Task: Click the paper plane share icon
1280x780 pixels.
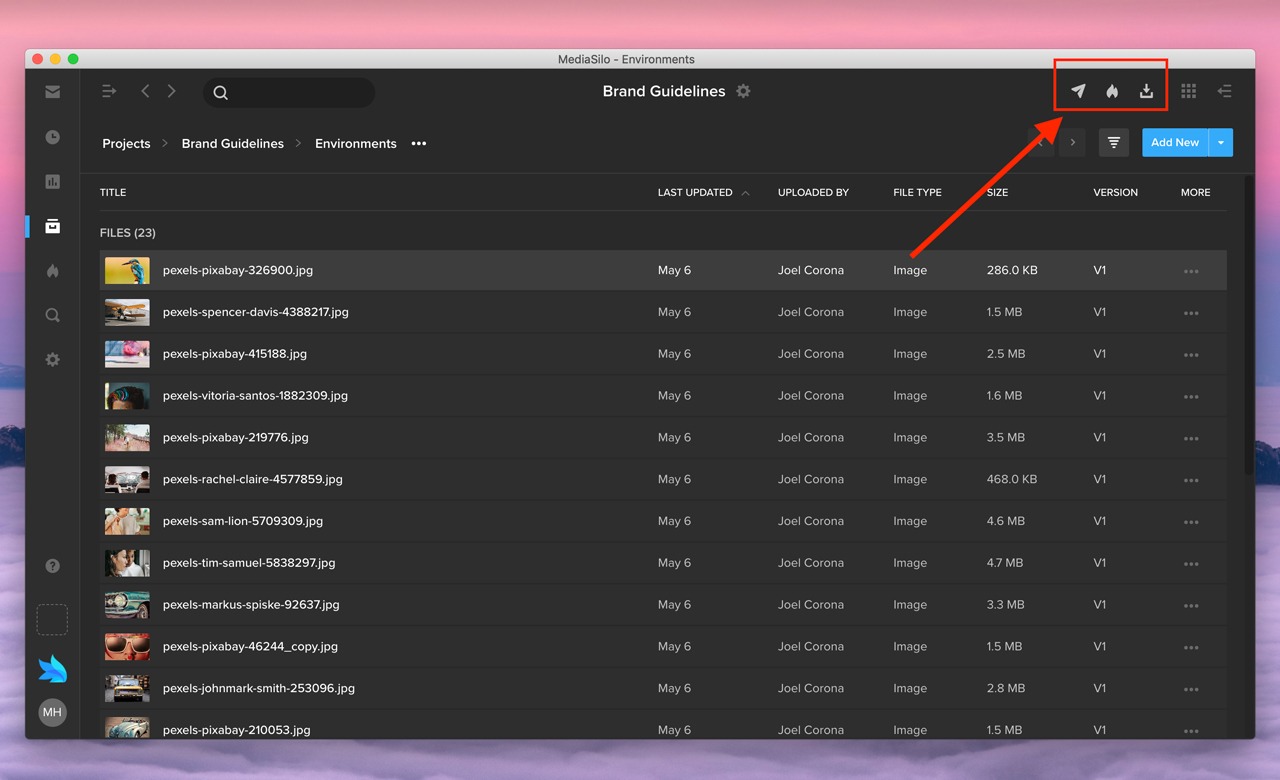Action: pos(1078,91)
